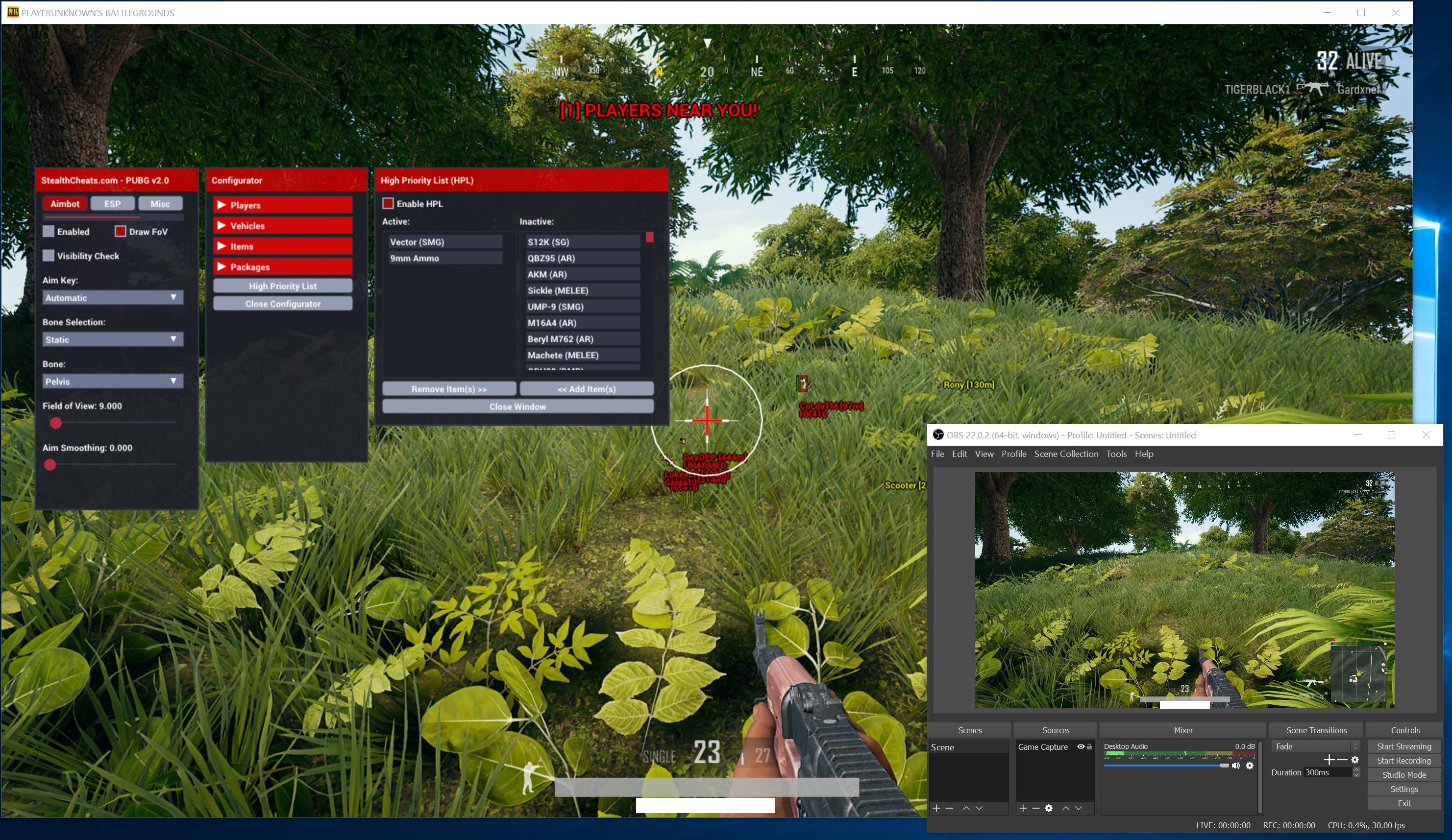The image size is (1452, 840).
Task: Switch to the Aimbot tab
Action: point(65,204)
